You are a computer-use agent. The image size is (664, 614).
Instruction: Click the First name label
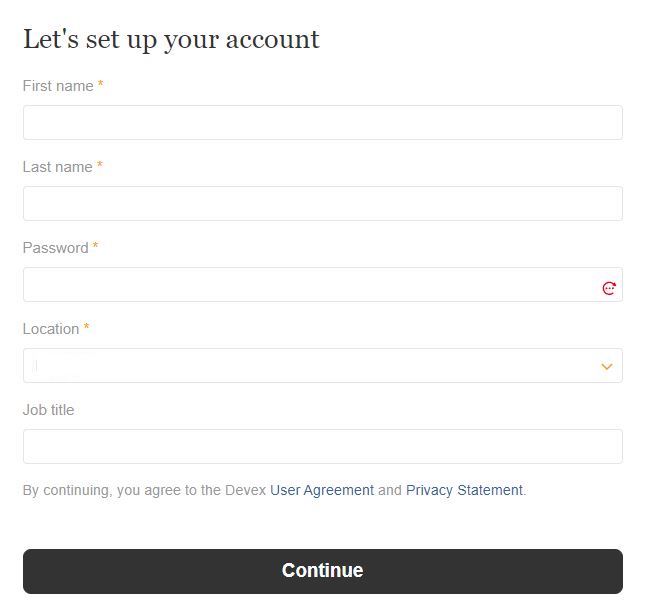[x=58, y=86]
